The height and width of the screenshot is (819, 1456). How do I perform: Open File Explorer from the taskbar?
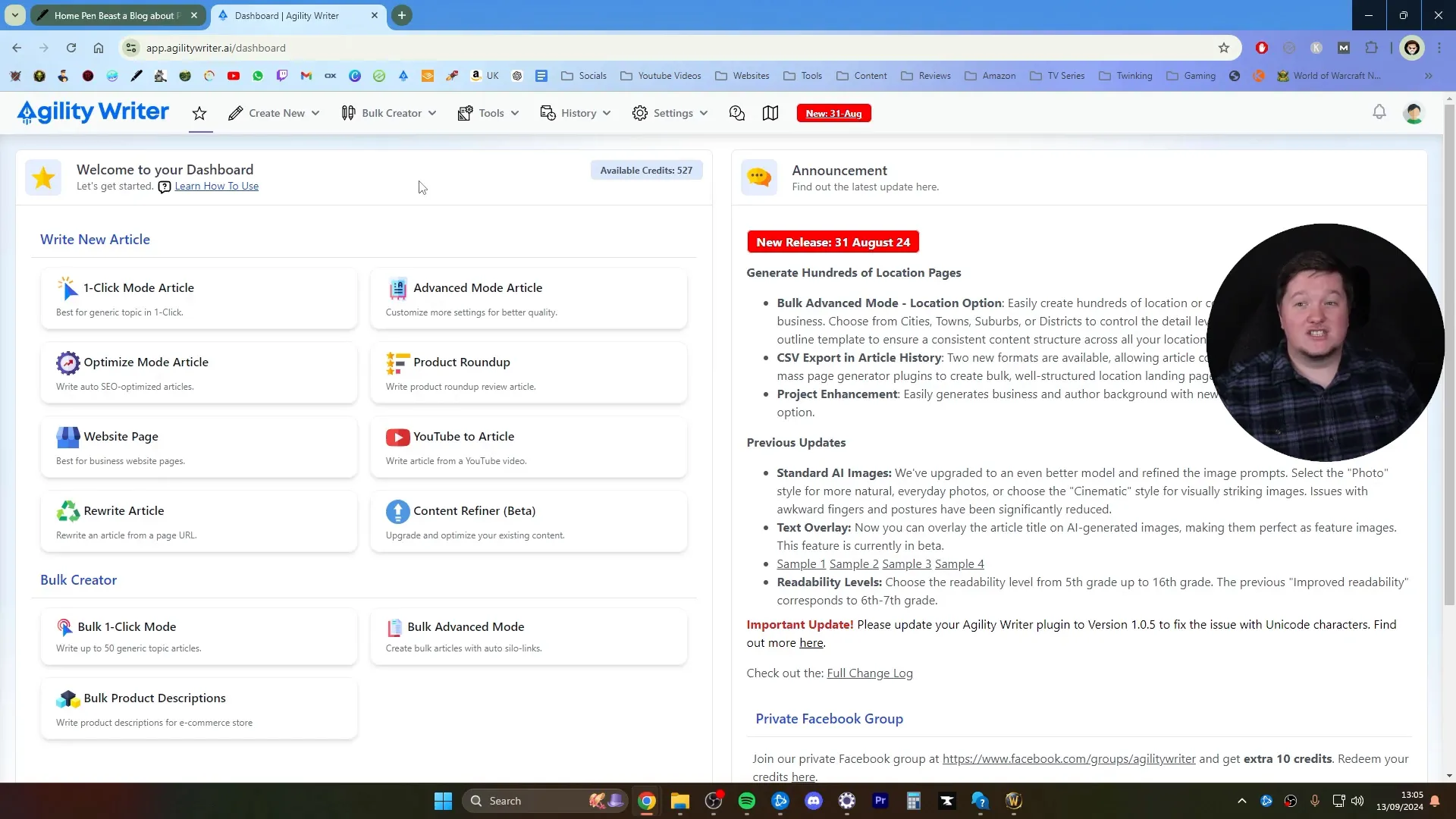tap(679, 801)
